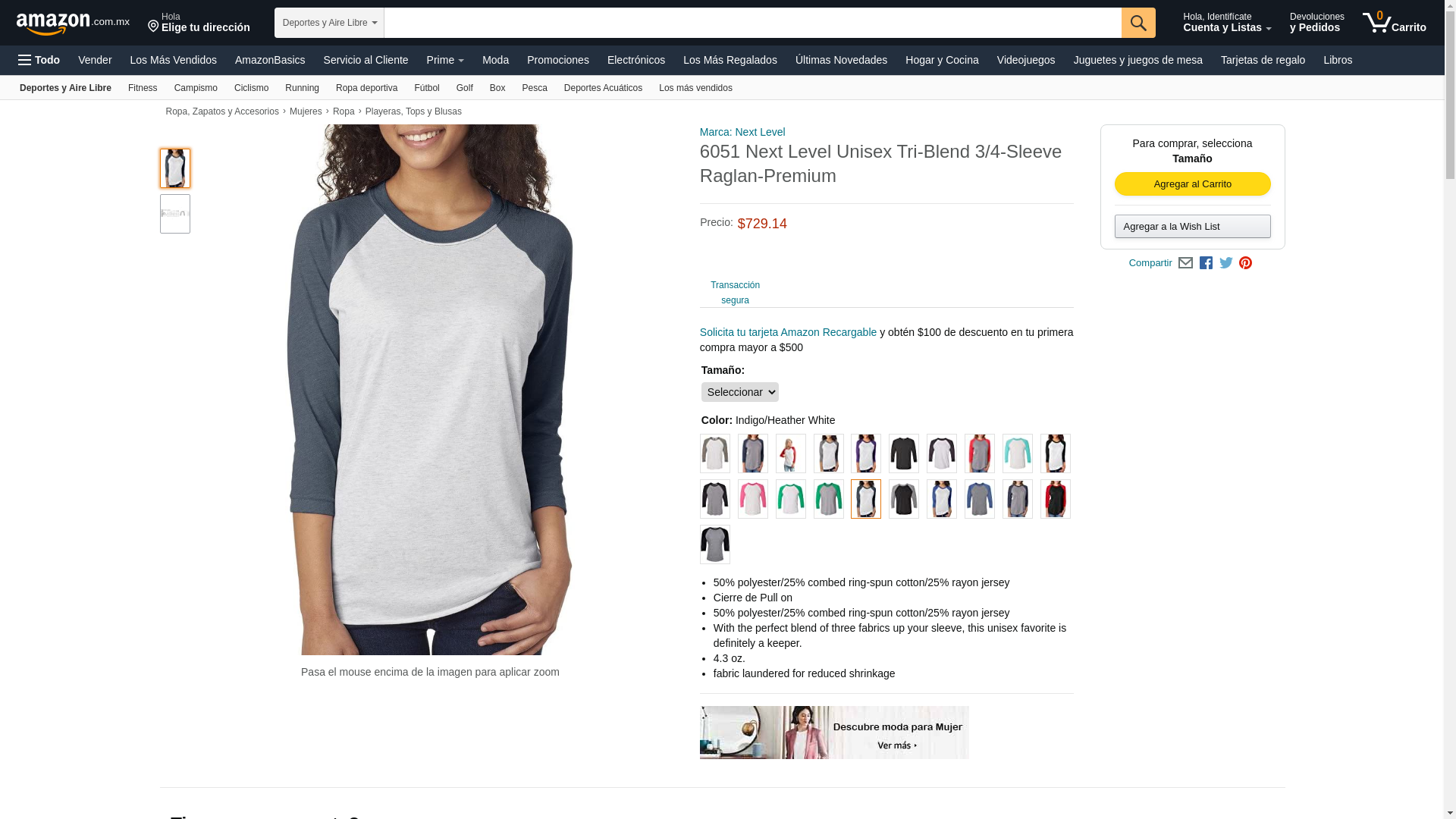Image resolution: width=1456 pixels, height=819 pixels.
Task: Share the product on Pinterest
Action: click(x=1245, y=263)
